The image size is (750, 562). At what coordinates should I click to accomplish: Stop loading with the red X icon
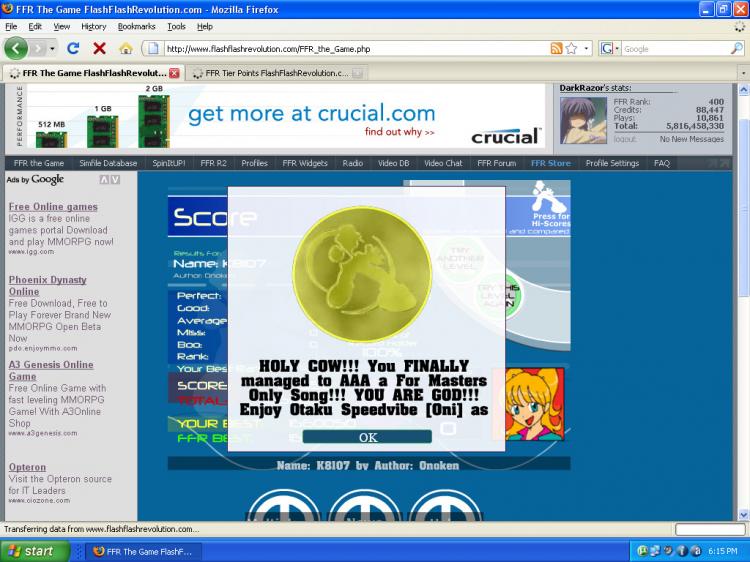[99, 48]
